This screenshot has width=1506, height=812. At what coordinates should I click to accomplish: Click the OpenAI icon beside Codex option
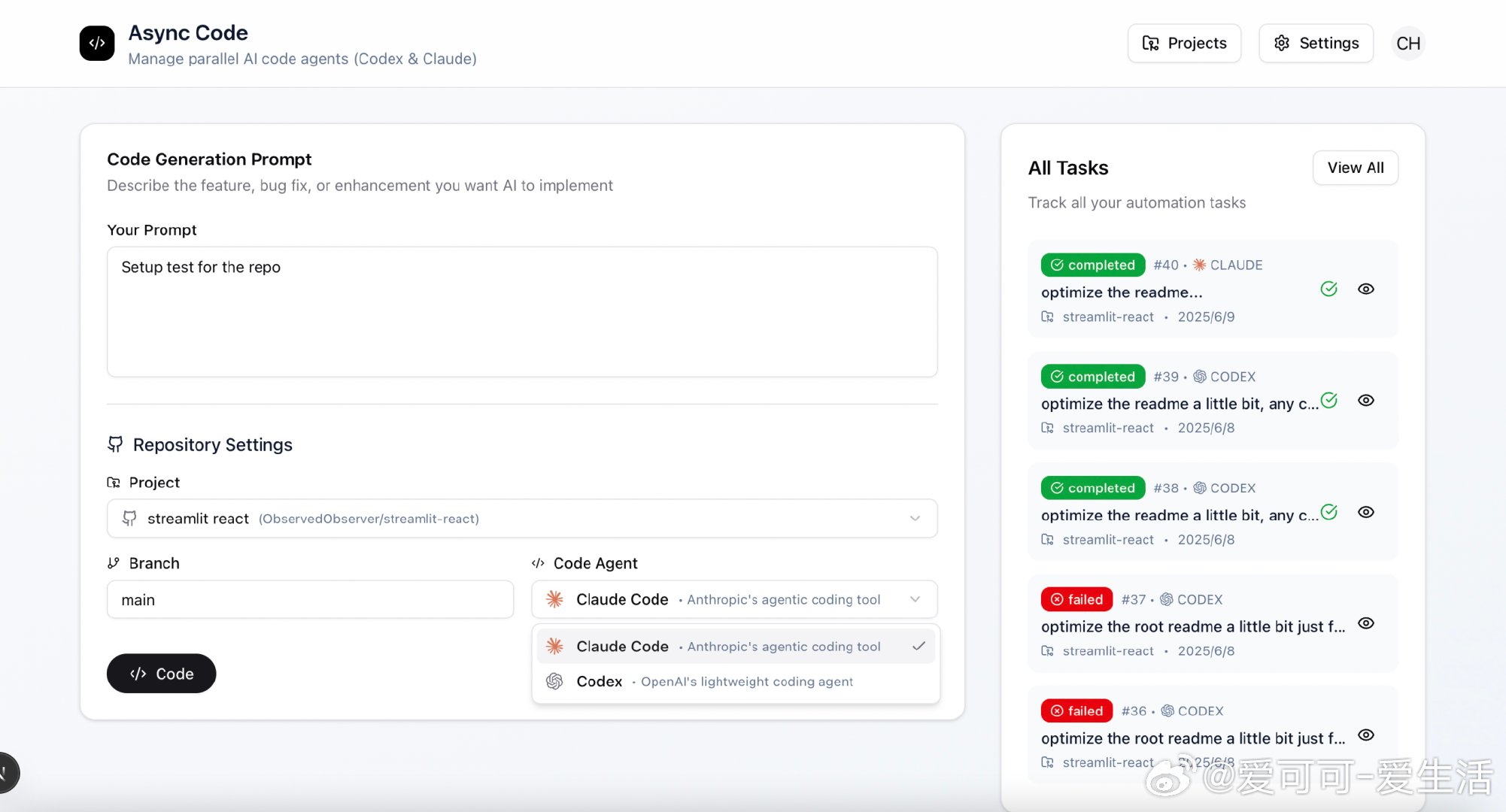554,681
